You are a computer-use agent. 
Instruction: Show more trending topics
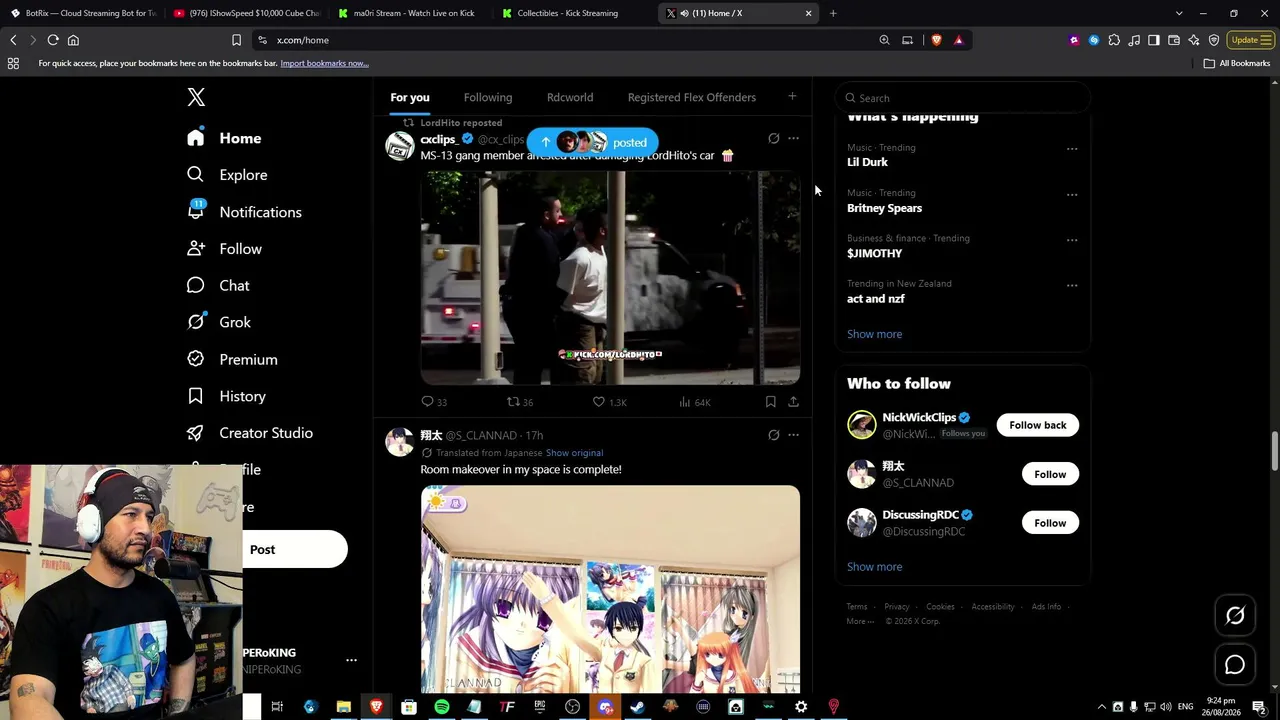click(874, 334)
